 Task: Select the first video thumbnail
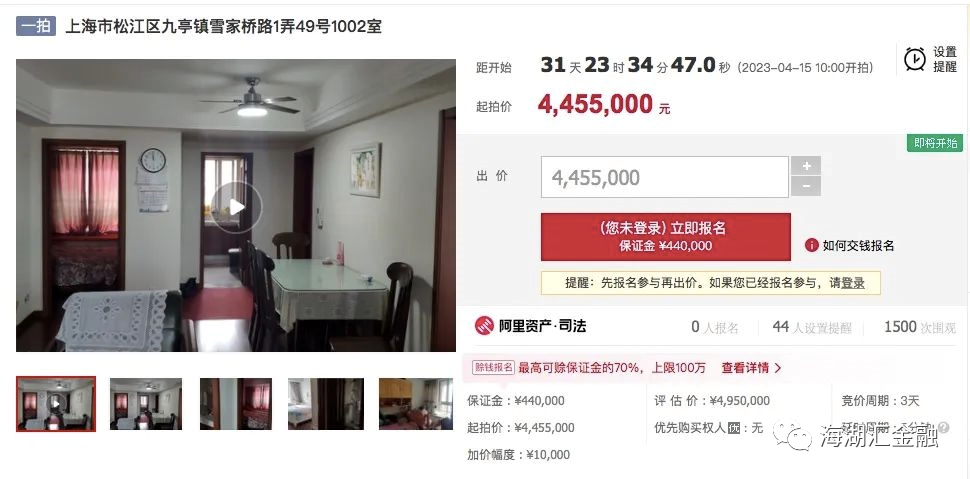(56, 404)
